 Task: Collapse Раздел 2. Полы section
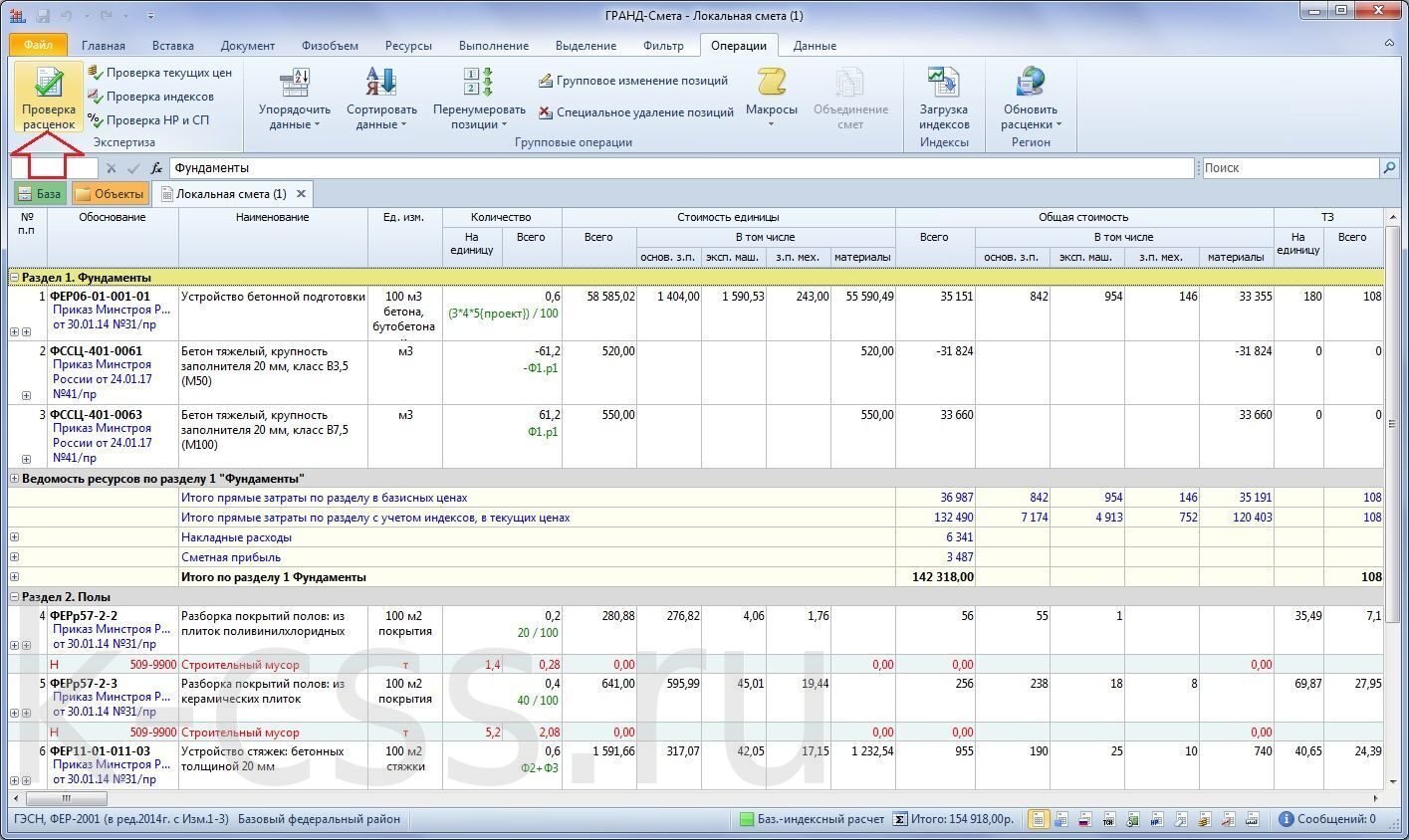[14, 597]
